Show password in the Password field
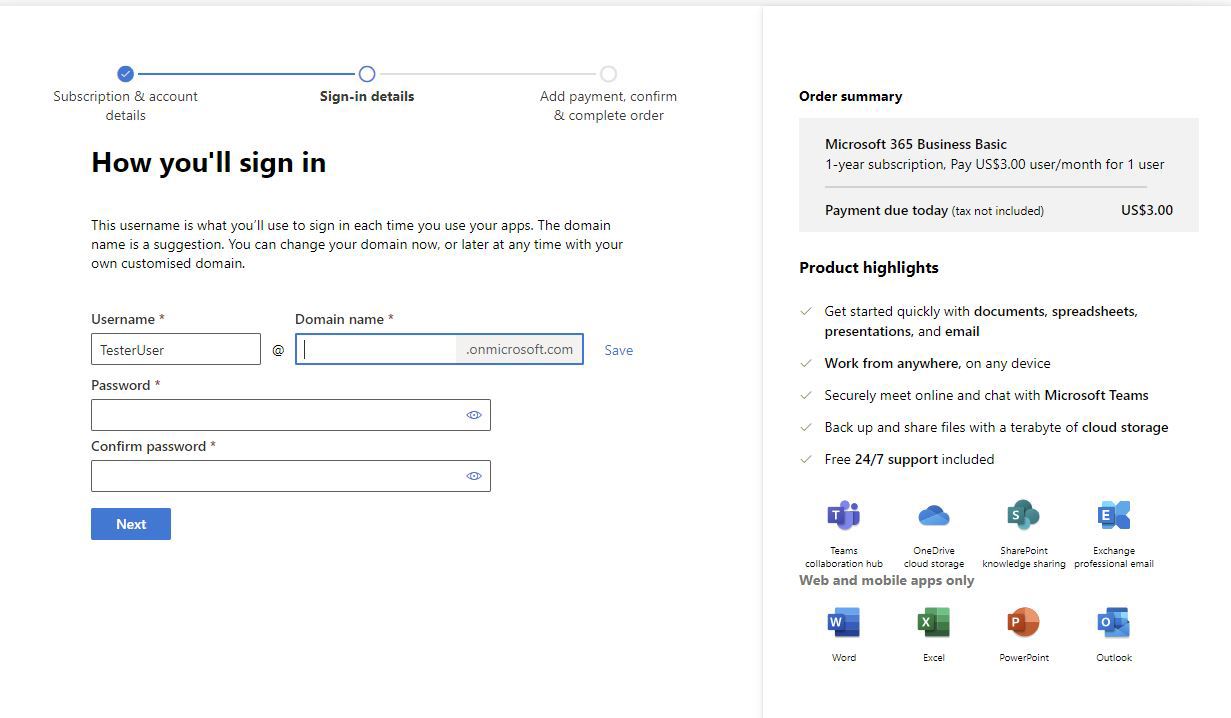This screenshot has height=718, width=1231. [474, 415]
